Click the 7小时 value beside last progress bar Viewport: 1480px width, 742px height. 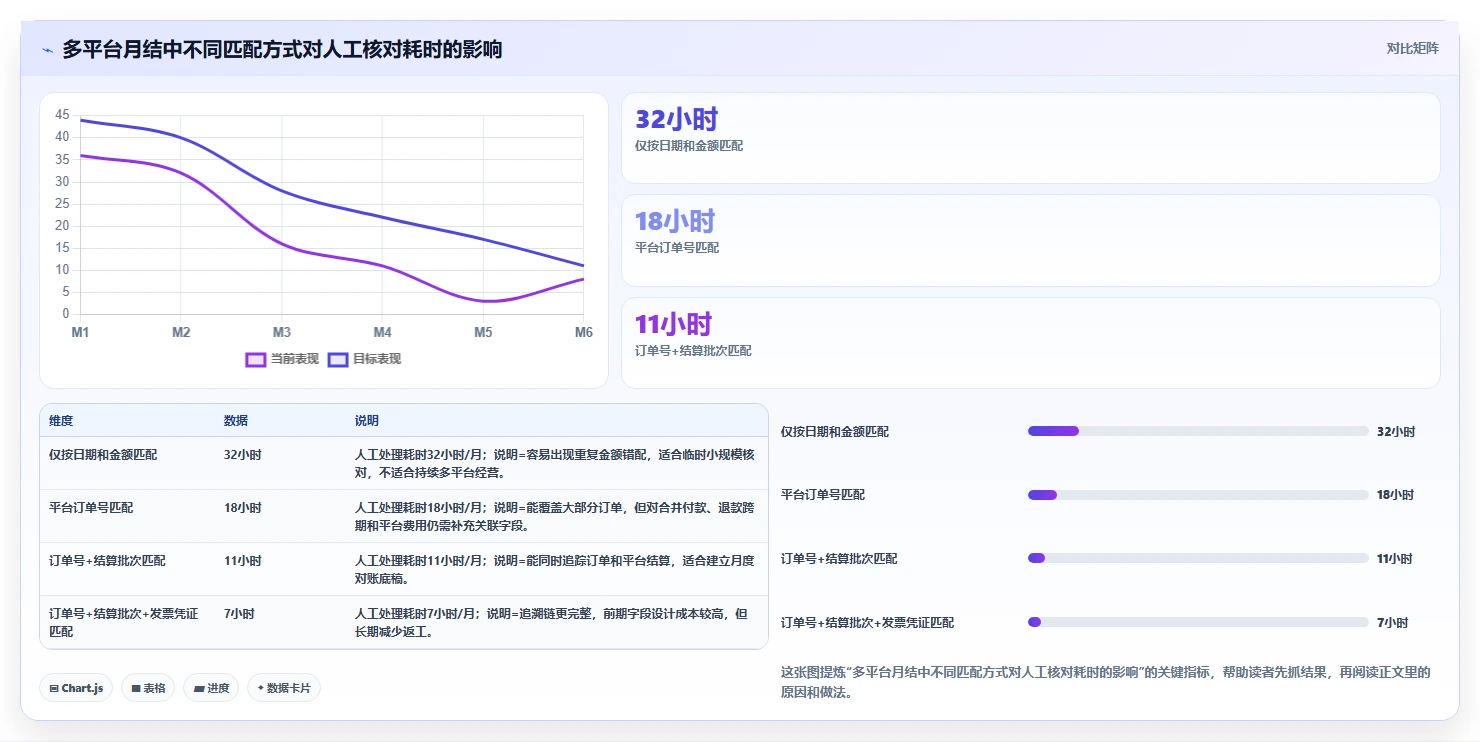click(1392, 623)
